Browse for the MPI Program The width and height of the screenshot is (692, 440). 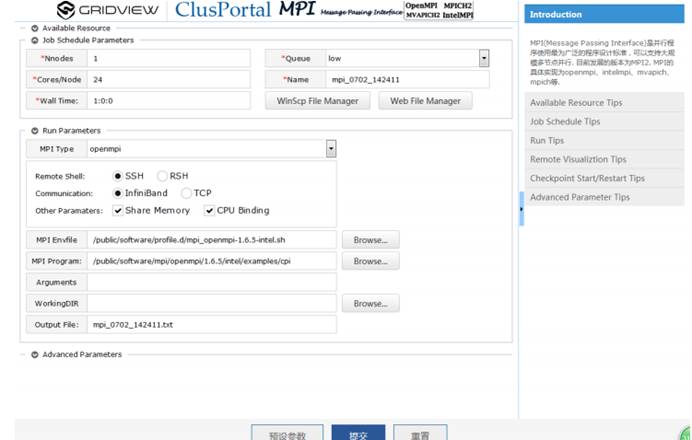[371, 261]
